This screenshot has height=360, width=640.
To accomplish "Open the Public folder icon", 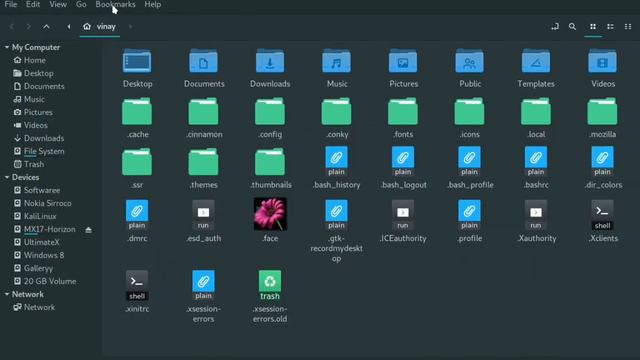I will (469, 61).
